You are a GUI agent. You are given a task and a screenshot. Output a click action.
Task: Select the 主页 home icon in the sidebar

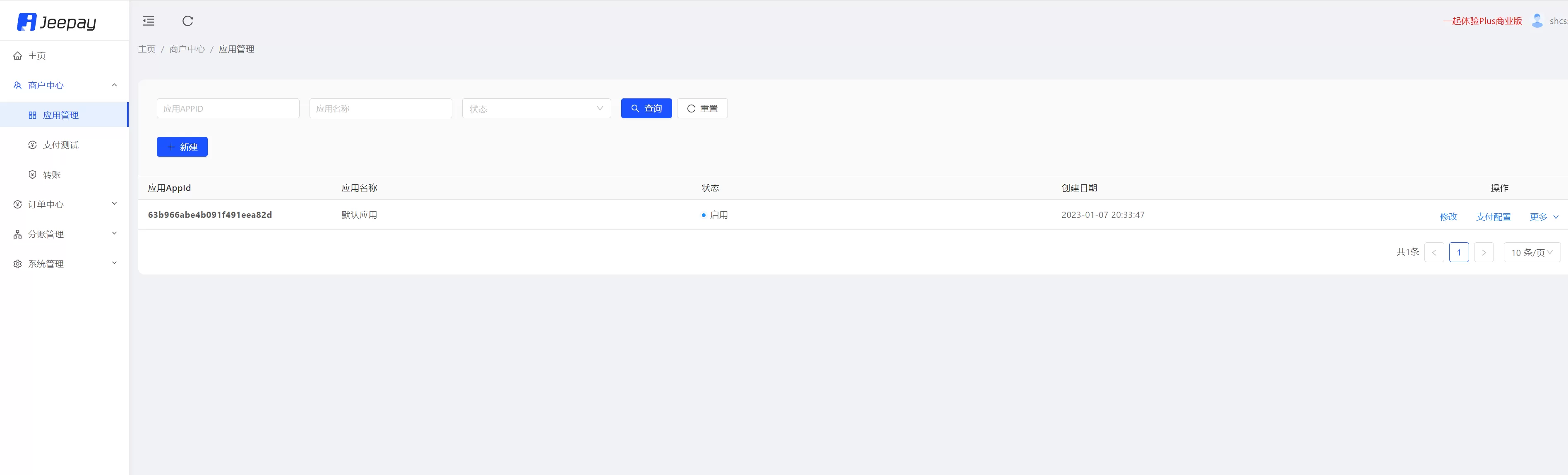(x=17, y=55)
